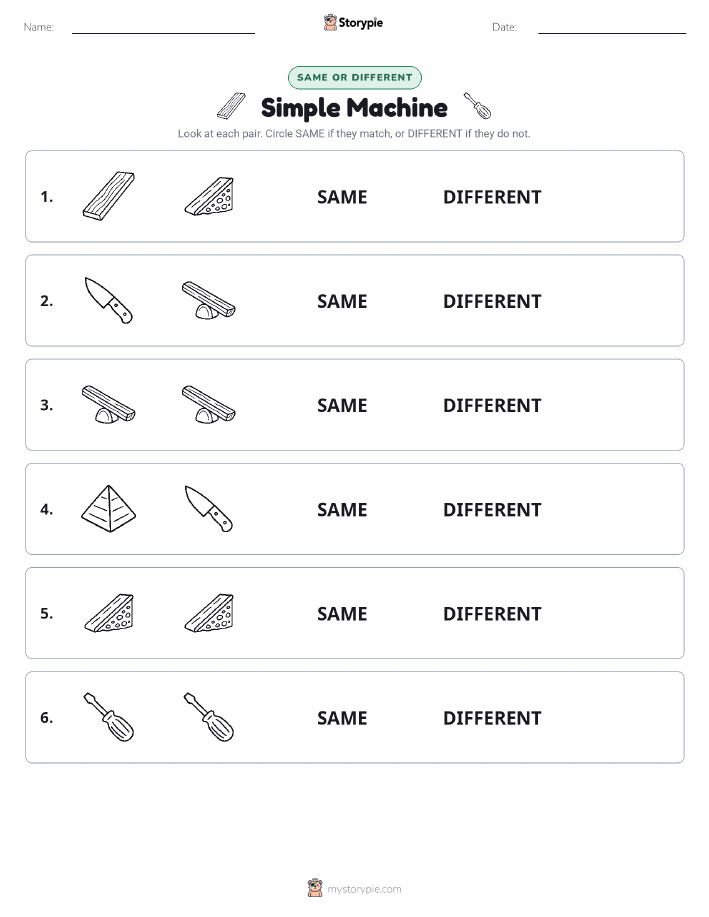Choose SAME for pair 3

click(342, 405)
